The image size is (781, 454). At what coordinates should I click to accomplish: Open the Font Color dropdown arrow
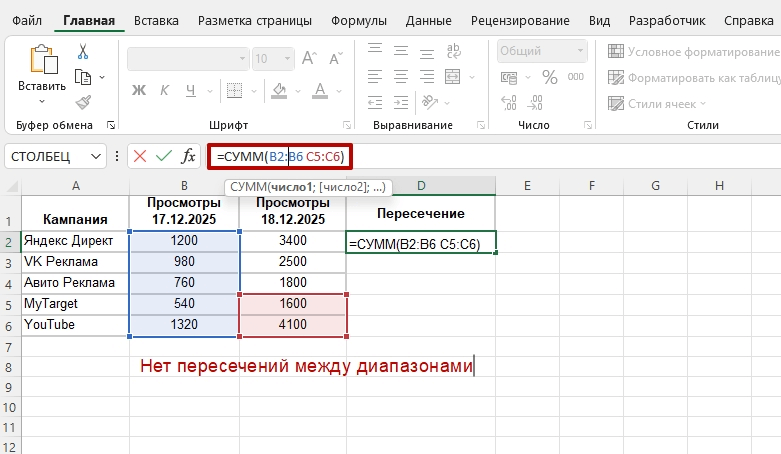tap(339, 91)
